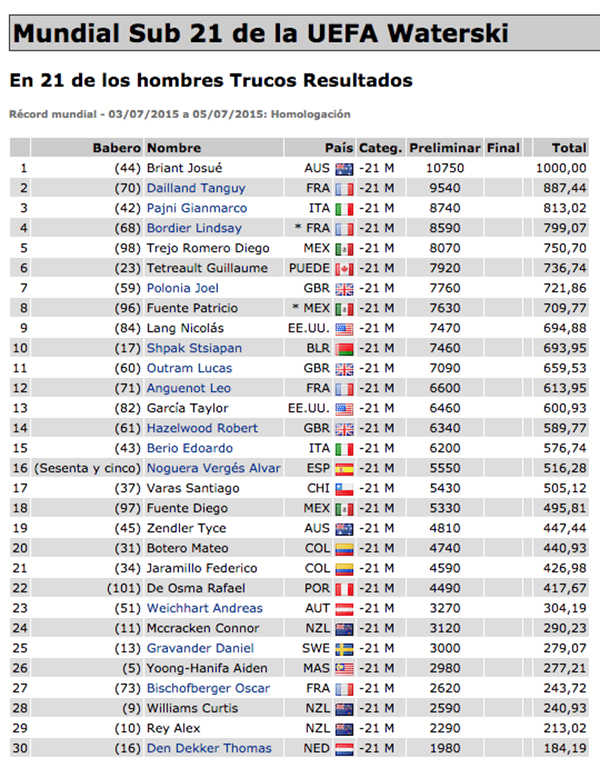This screenshot has width=600, height=768.
Task: Click the Swedish flag next to Gravander Daniel
Action: tap(344, 648)
